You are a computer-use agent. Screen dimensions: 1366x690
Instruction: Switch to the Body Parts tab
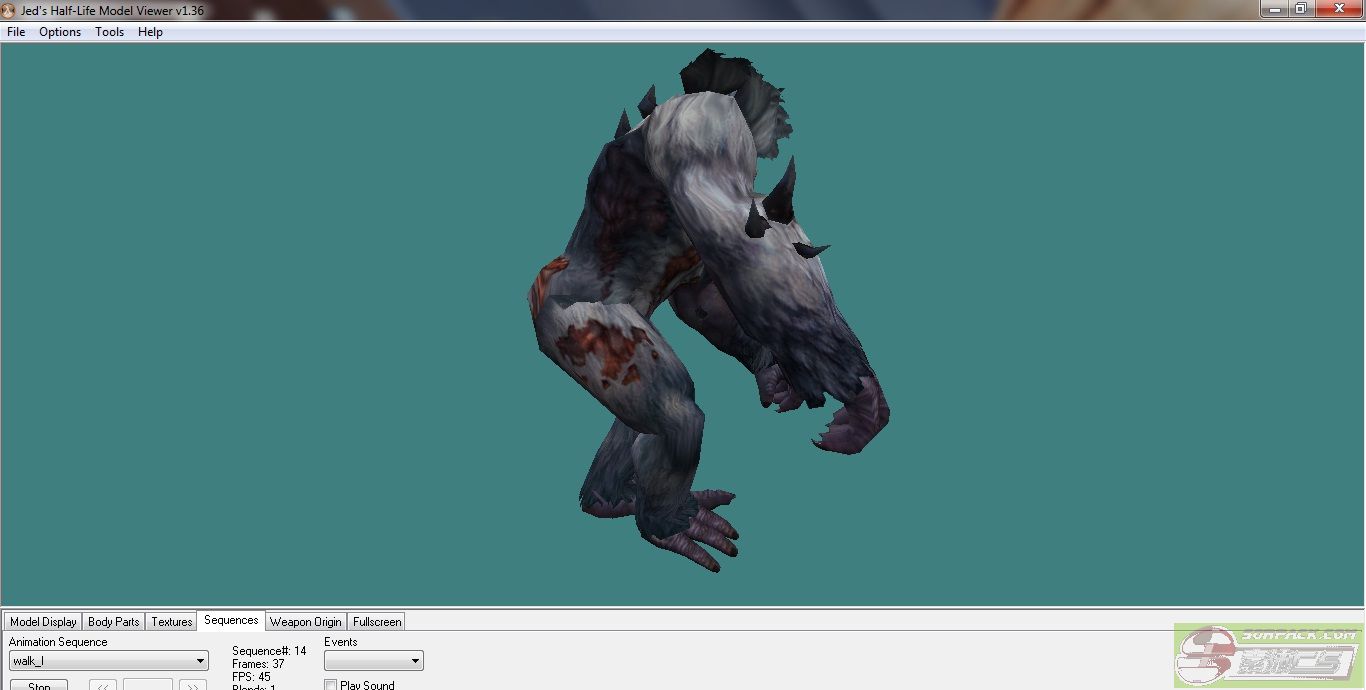[x=114, y=622]
